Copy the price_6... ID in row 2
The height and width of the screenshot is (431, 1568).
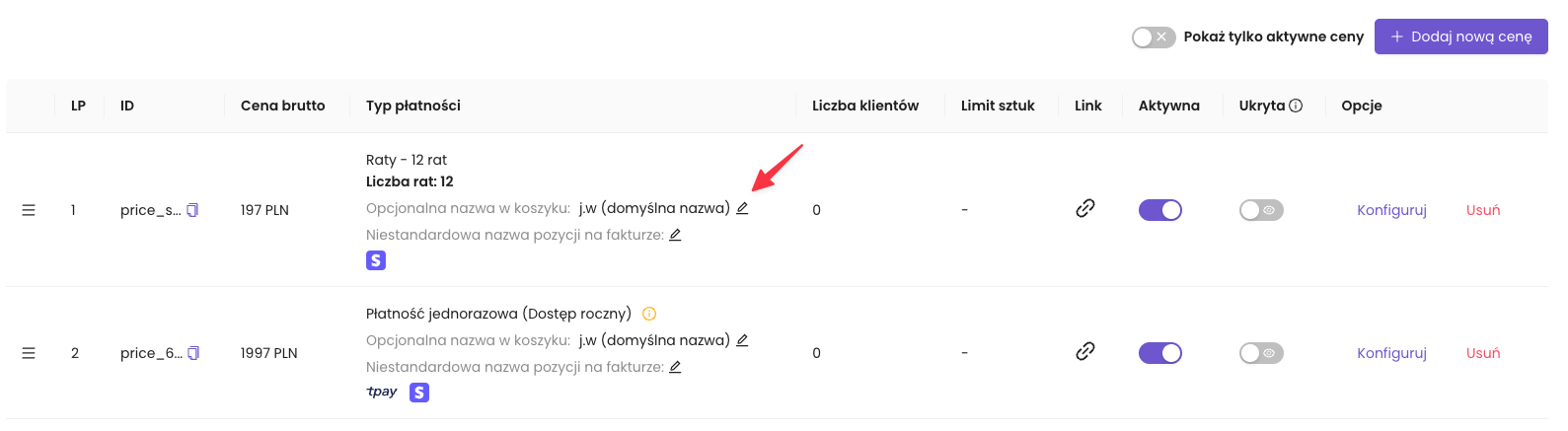(x=193, y=353)
